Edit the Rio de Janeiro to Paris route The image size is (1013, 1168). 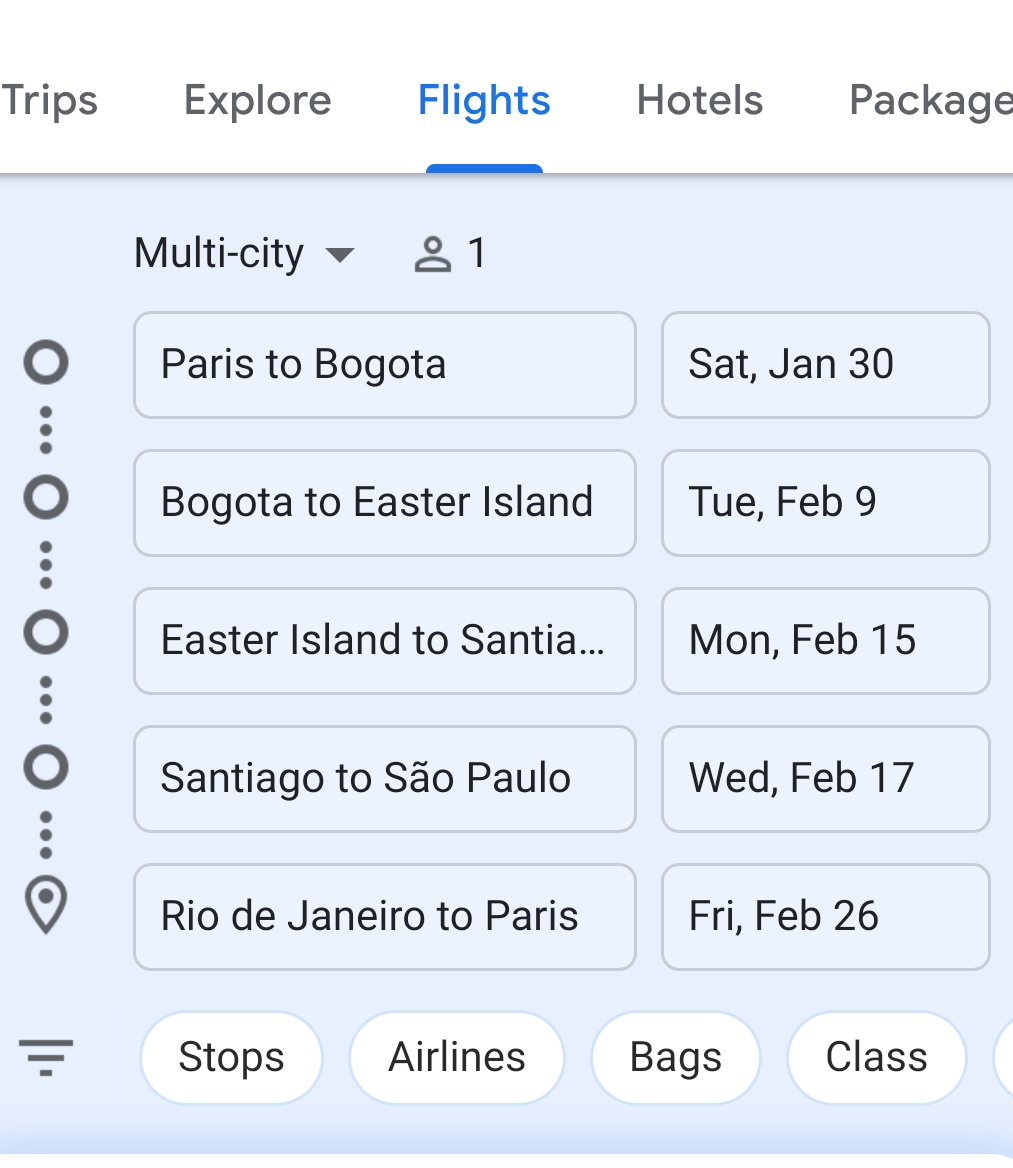(x=384, y=917)
